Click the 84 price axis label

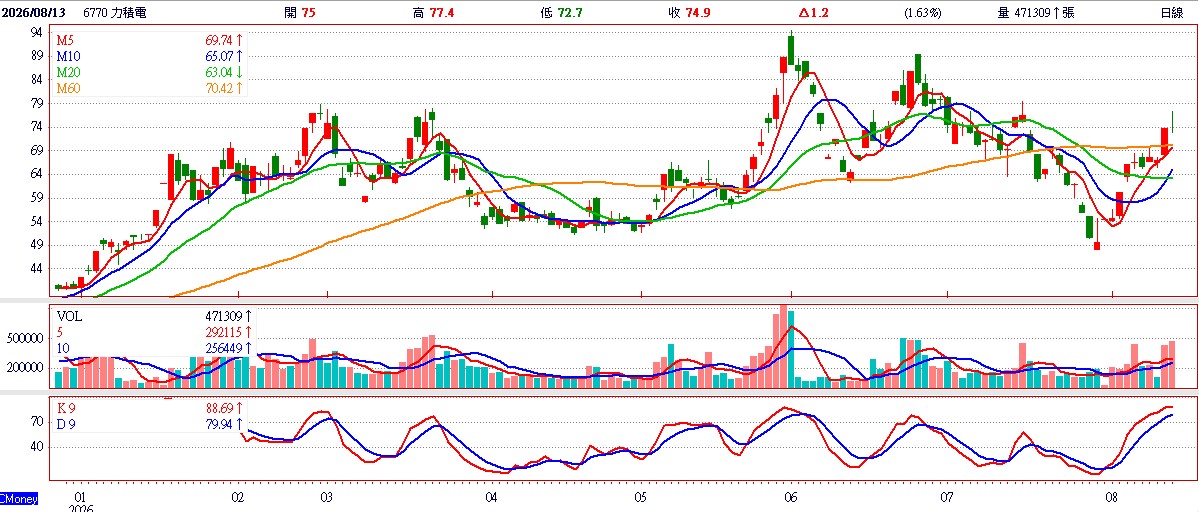pyautogui.click(x=37, y=79)
